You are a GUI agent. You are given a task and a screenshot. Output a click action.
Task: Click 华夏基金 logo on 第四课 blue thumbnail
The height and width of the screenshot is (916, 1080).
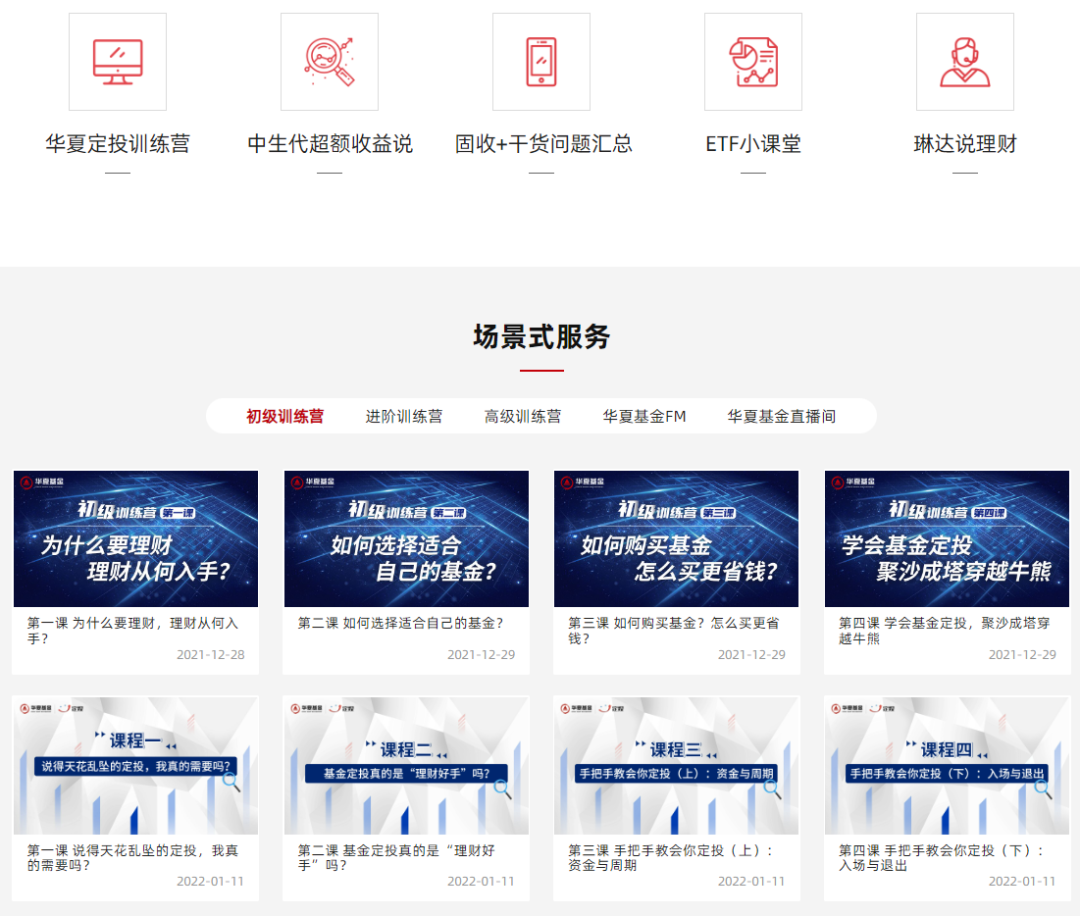pos(853,482)
